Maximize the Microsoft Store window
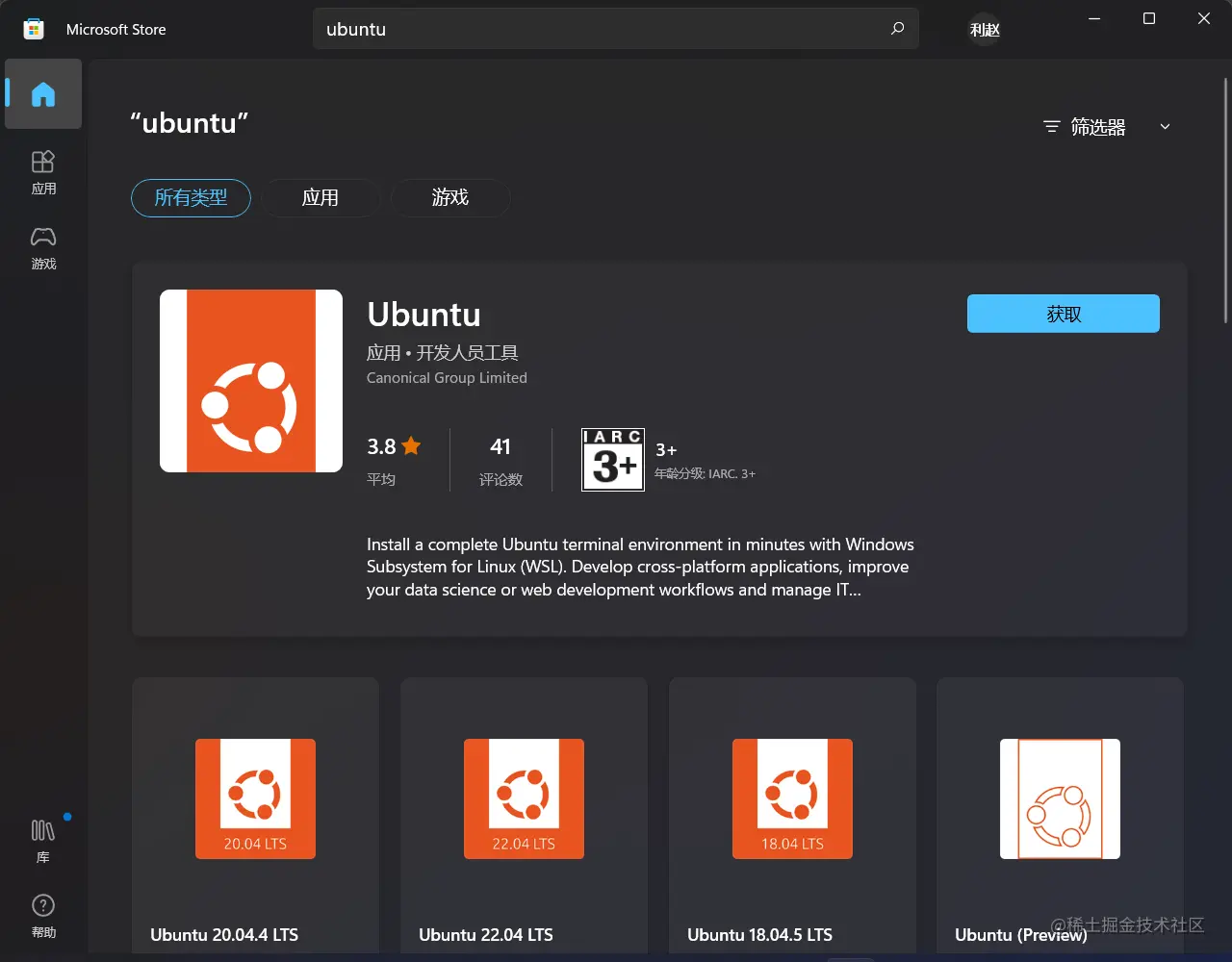1232x962 pixels. click(1148, 18)
